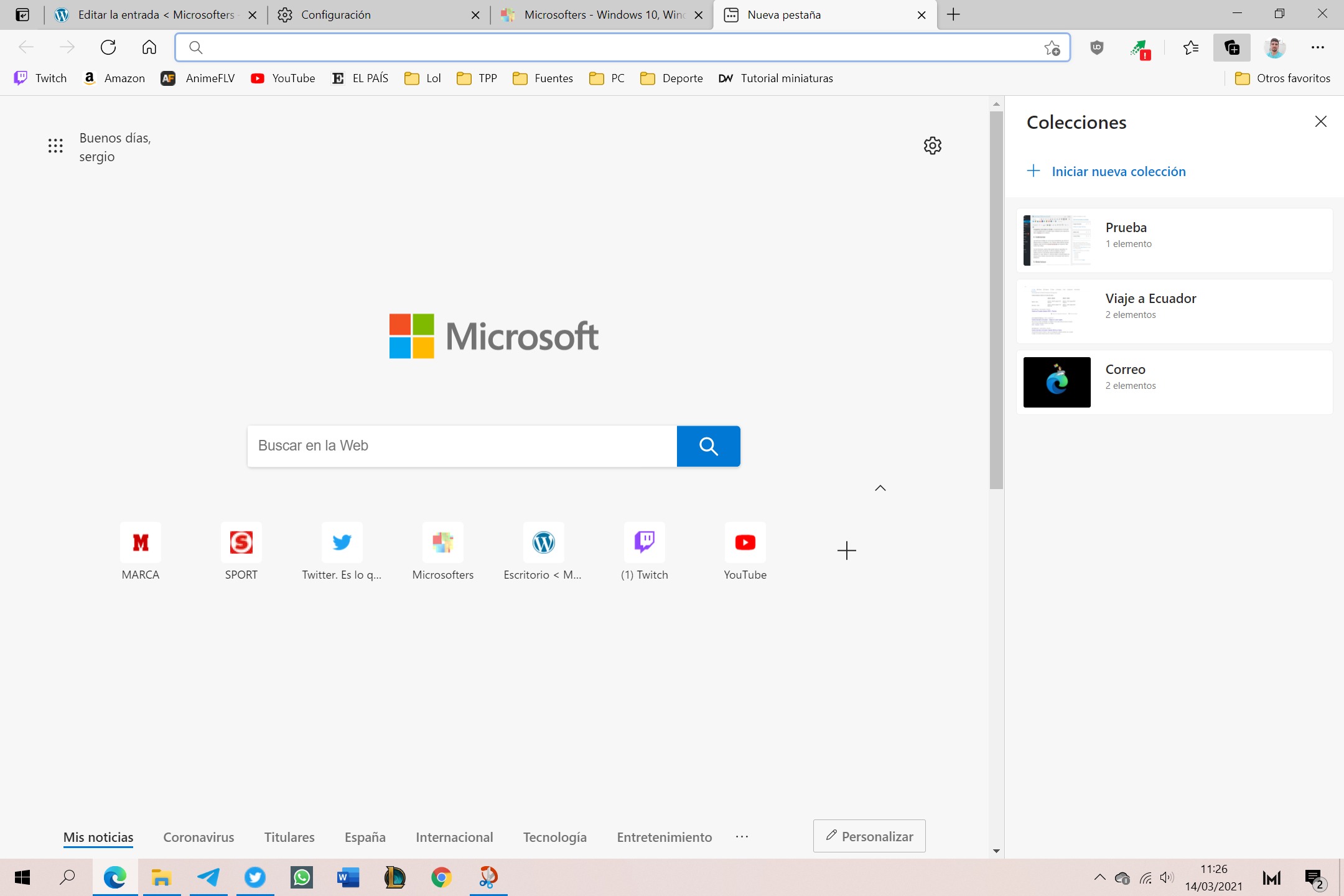Select the Entretenimiento news tab

point(665,838)
